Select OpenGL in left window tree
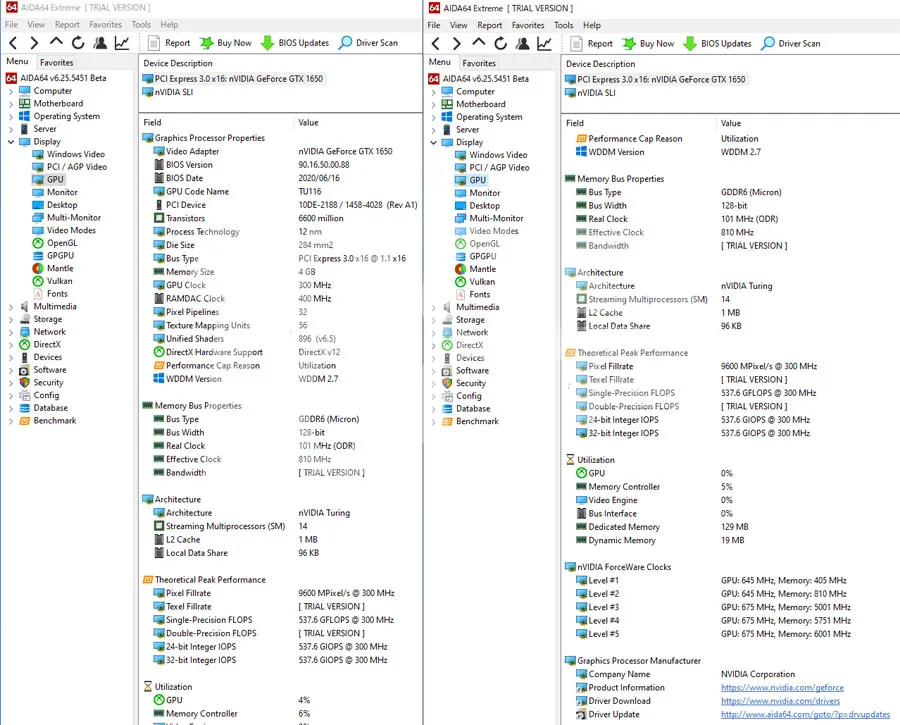The image size is (900, 725). coord(55,243)
